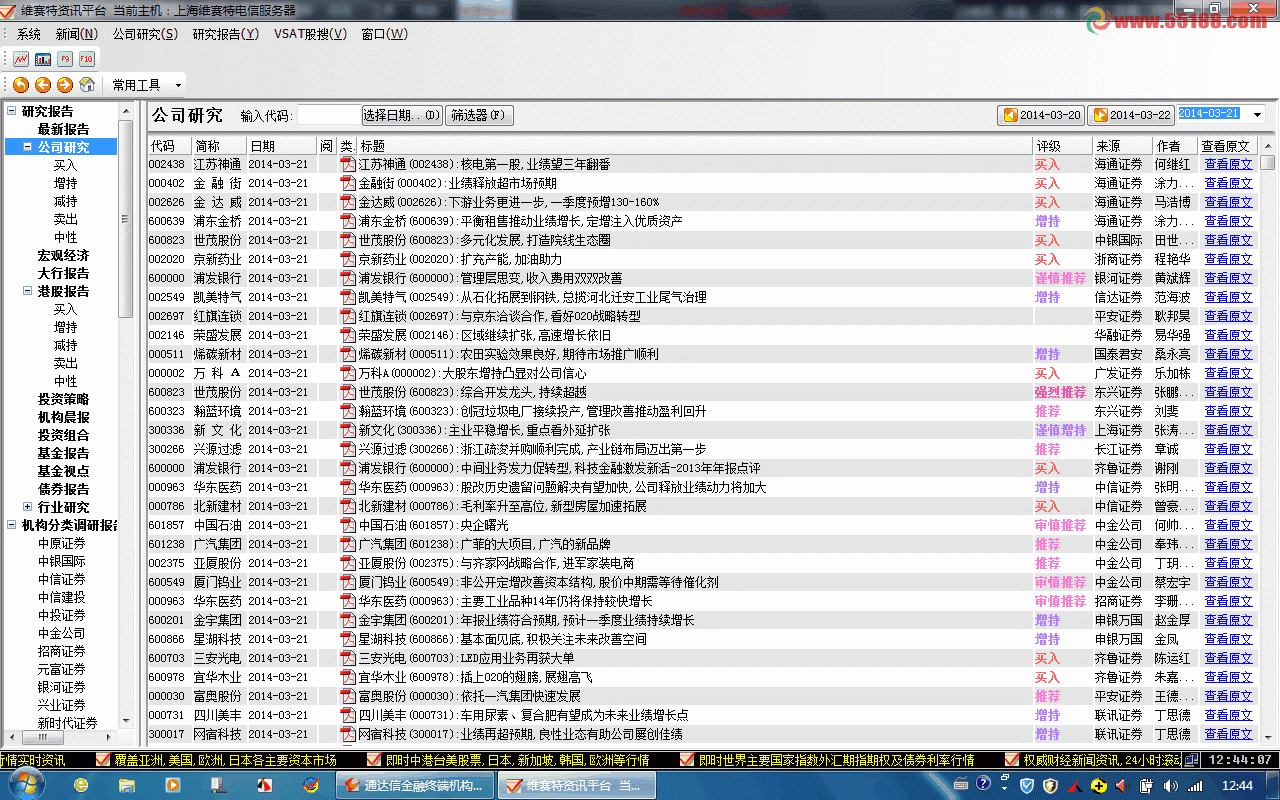Click the F9 toolbar icon

click(65, 59)
